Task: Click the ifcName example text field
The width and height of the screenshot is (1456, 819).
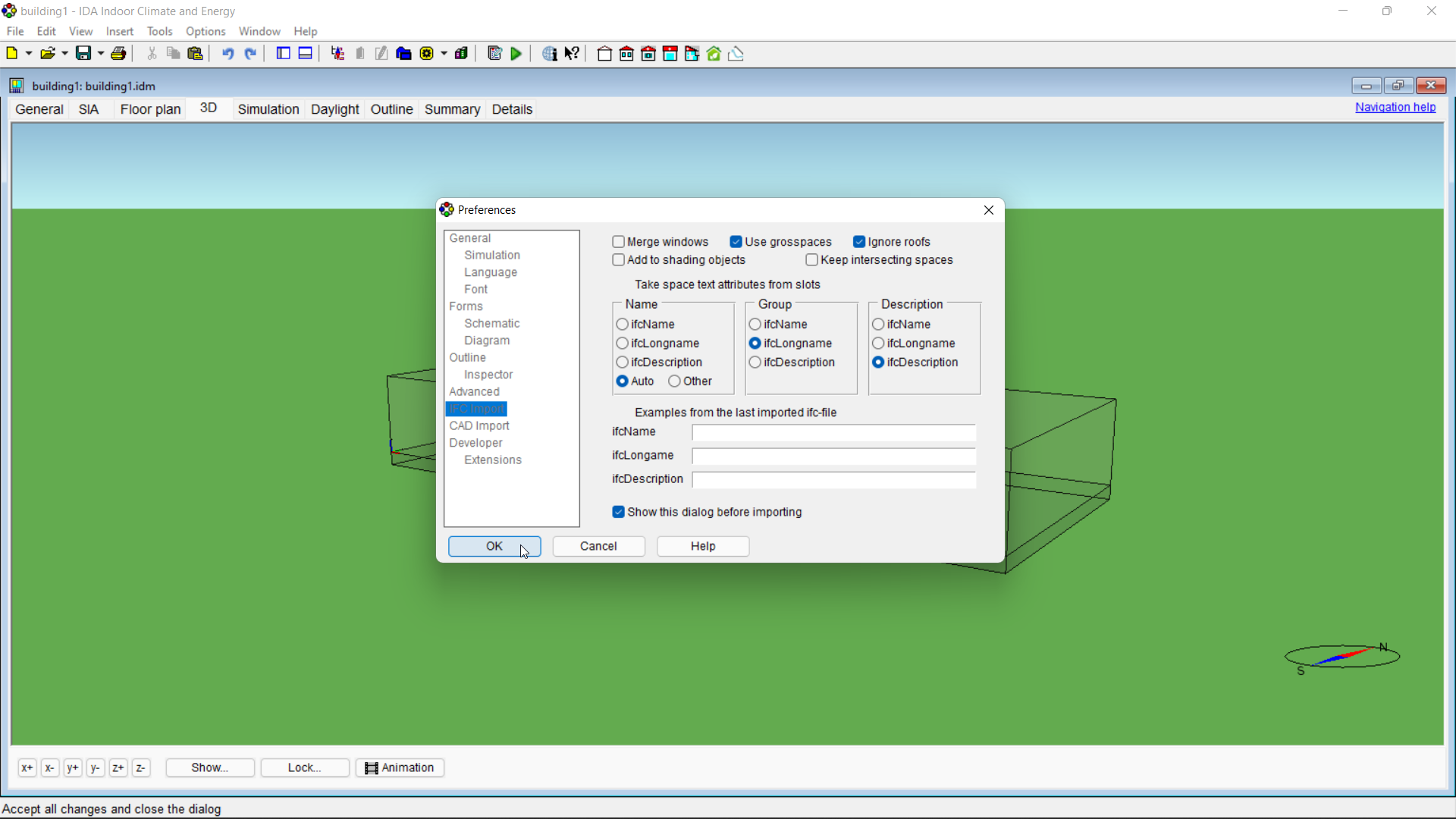Action: (833, 433)
